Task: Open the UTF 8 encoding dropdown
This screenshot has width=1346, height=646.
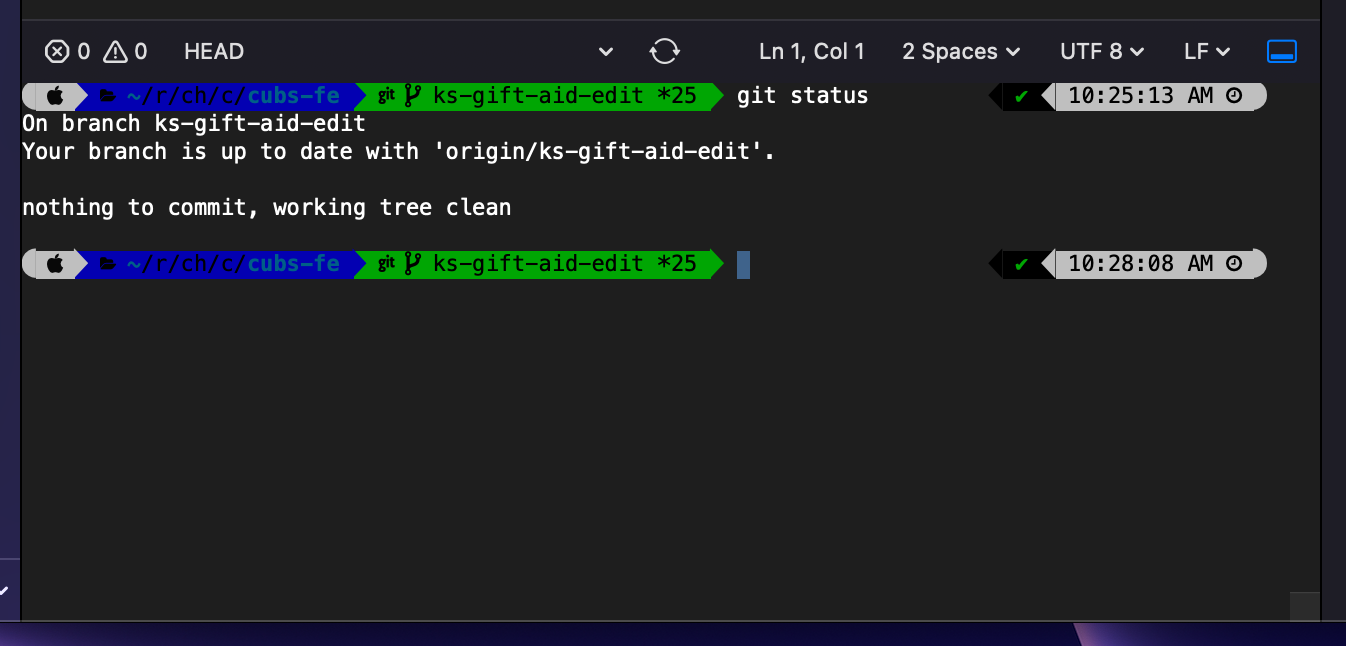Action: tap(1100, 51)
